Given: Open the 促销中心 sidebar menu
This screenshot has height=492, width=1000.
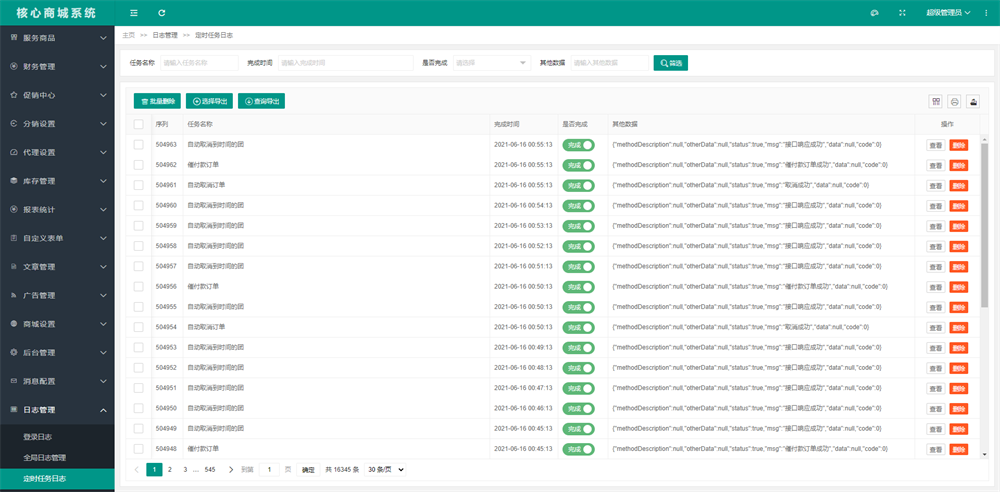Looking at the screenshot, I should coord(57,95).
